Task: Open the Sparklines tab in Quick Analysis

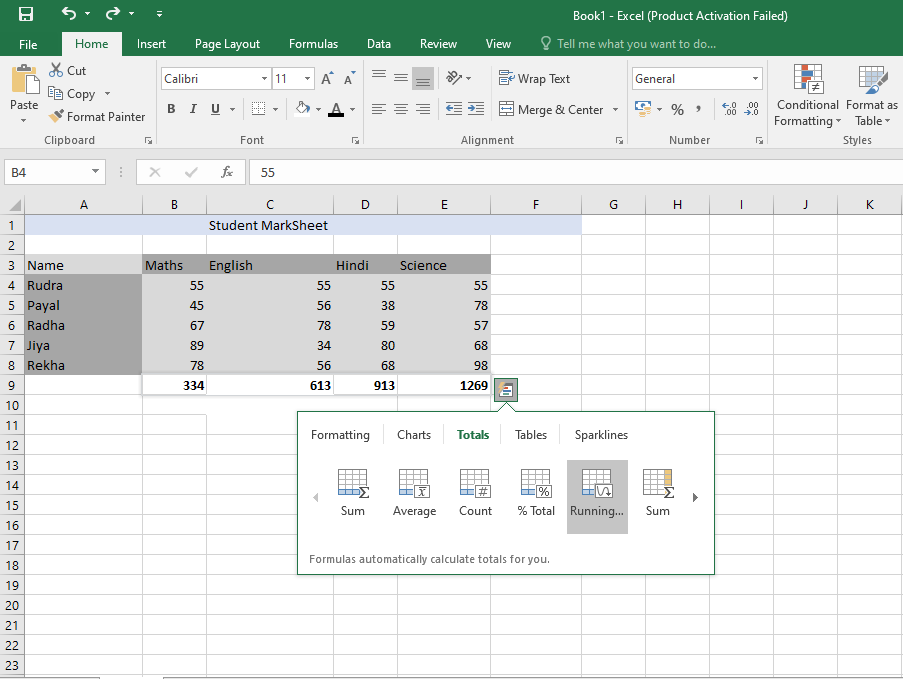Action: (x=601, y=435)
